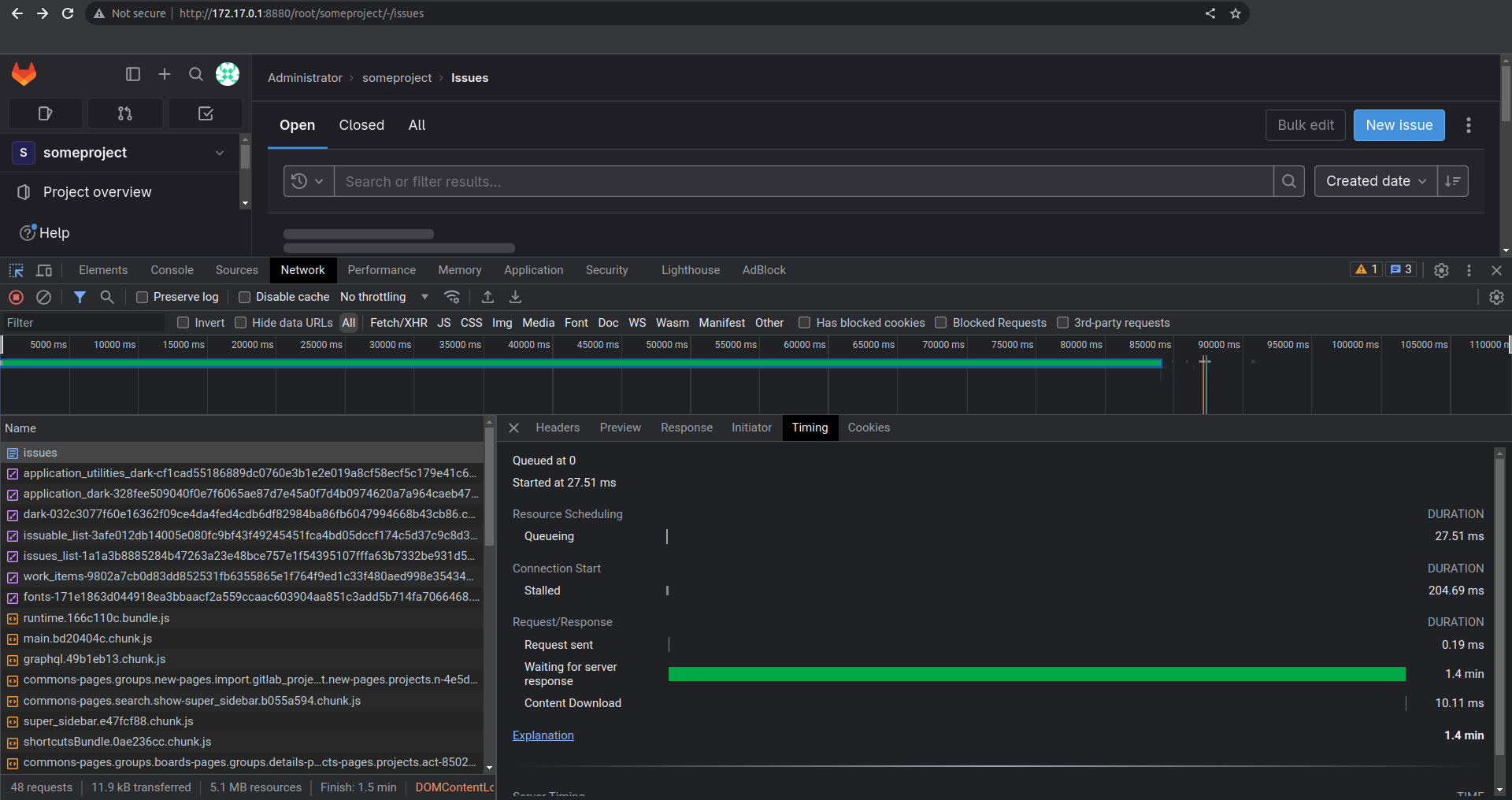Toggle the network filter funnel icon
1512x800 pixels.
click(x=80, y=297)
